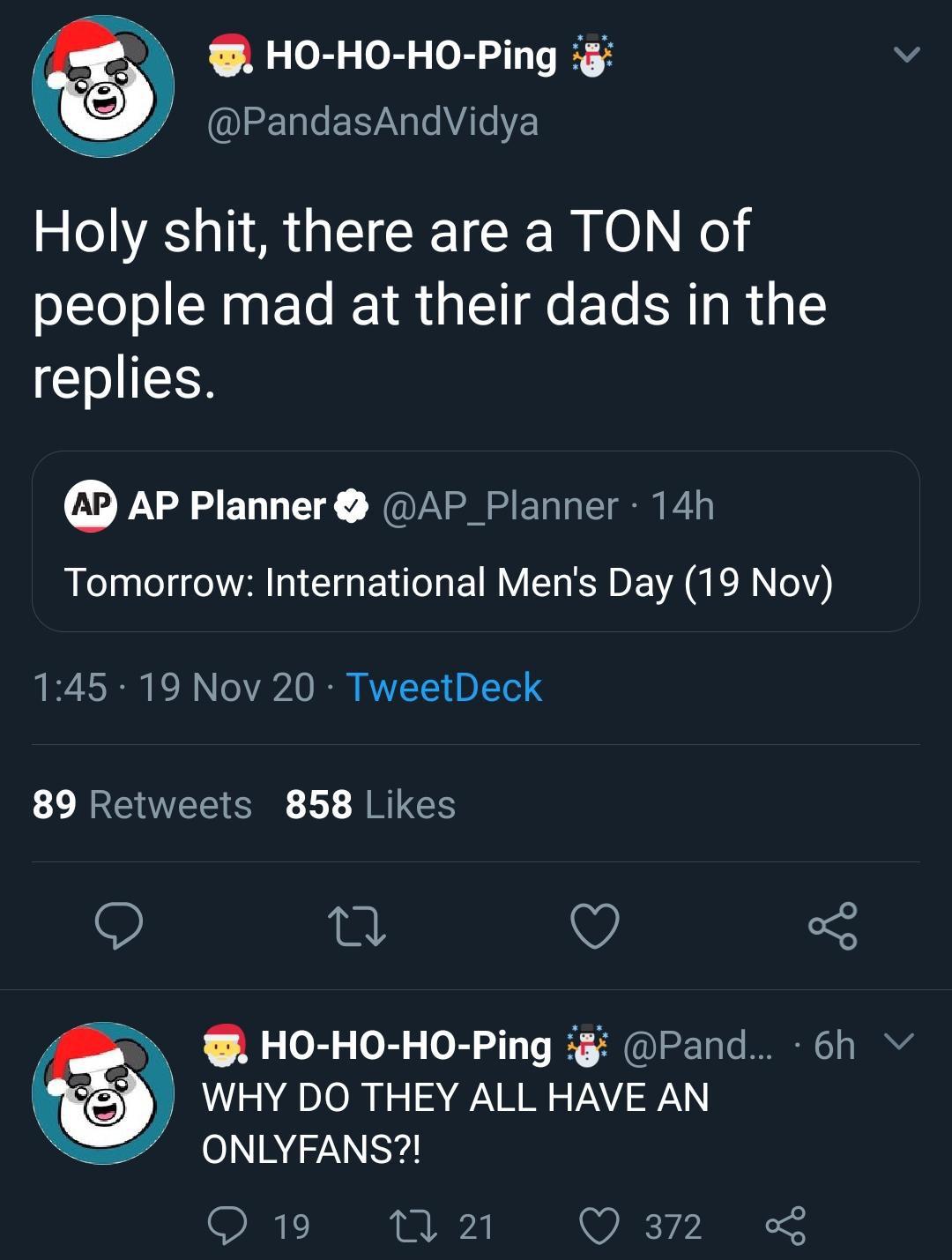952x1260 pixels.
Task: Open reply box on OnlyFans tweet
Action: point(227,1226)
